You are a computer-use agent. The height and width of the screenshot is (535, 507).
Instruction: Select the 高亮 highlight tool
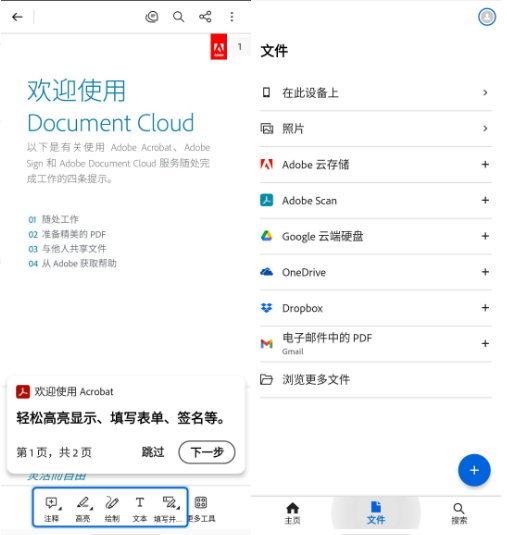coord(83,509)
